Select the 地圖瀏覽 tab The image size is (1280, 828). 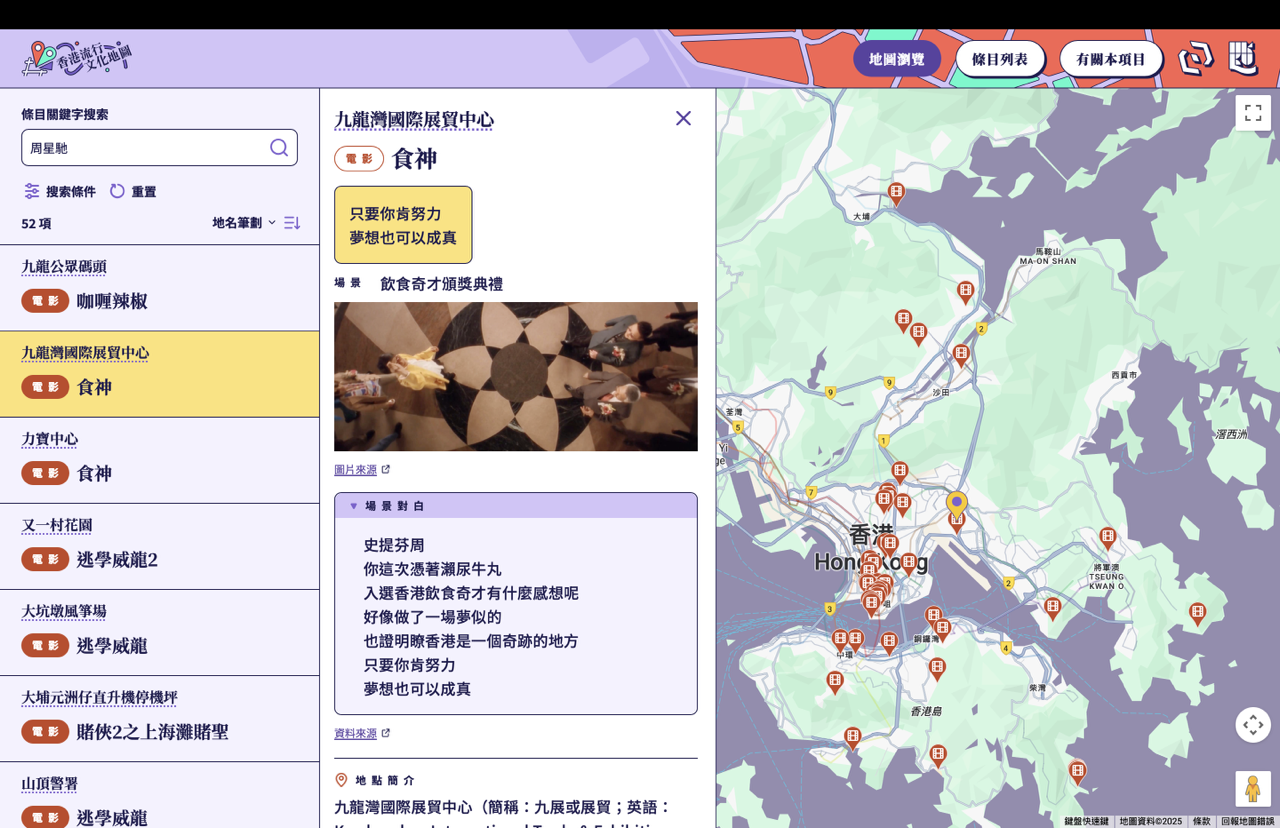(896, 59)
